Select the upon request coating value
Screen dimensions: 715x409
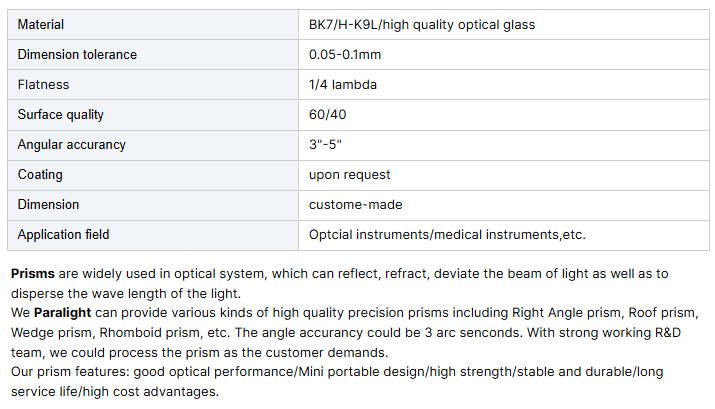point(349,175)
